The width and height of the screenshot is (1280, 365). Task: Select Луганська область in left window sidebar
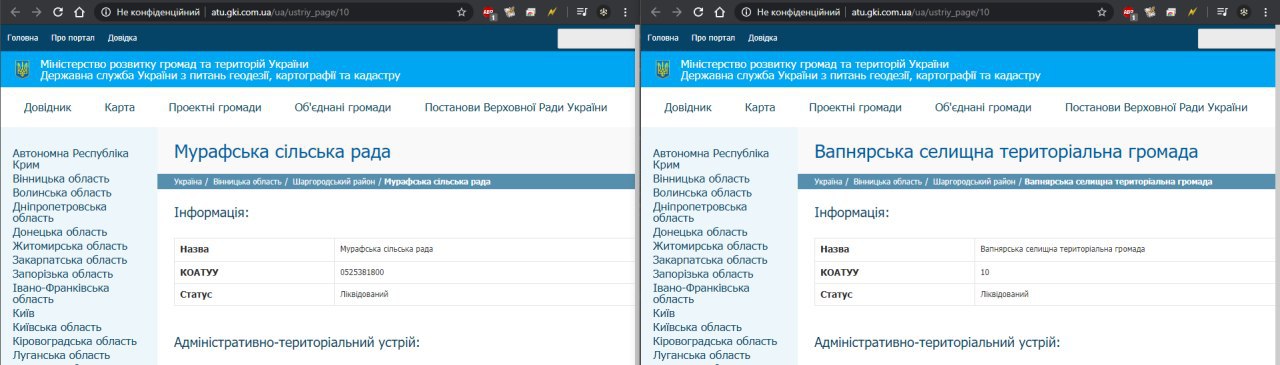coord(61,355)
